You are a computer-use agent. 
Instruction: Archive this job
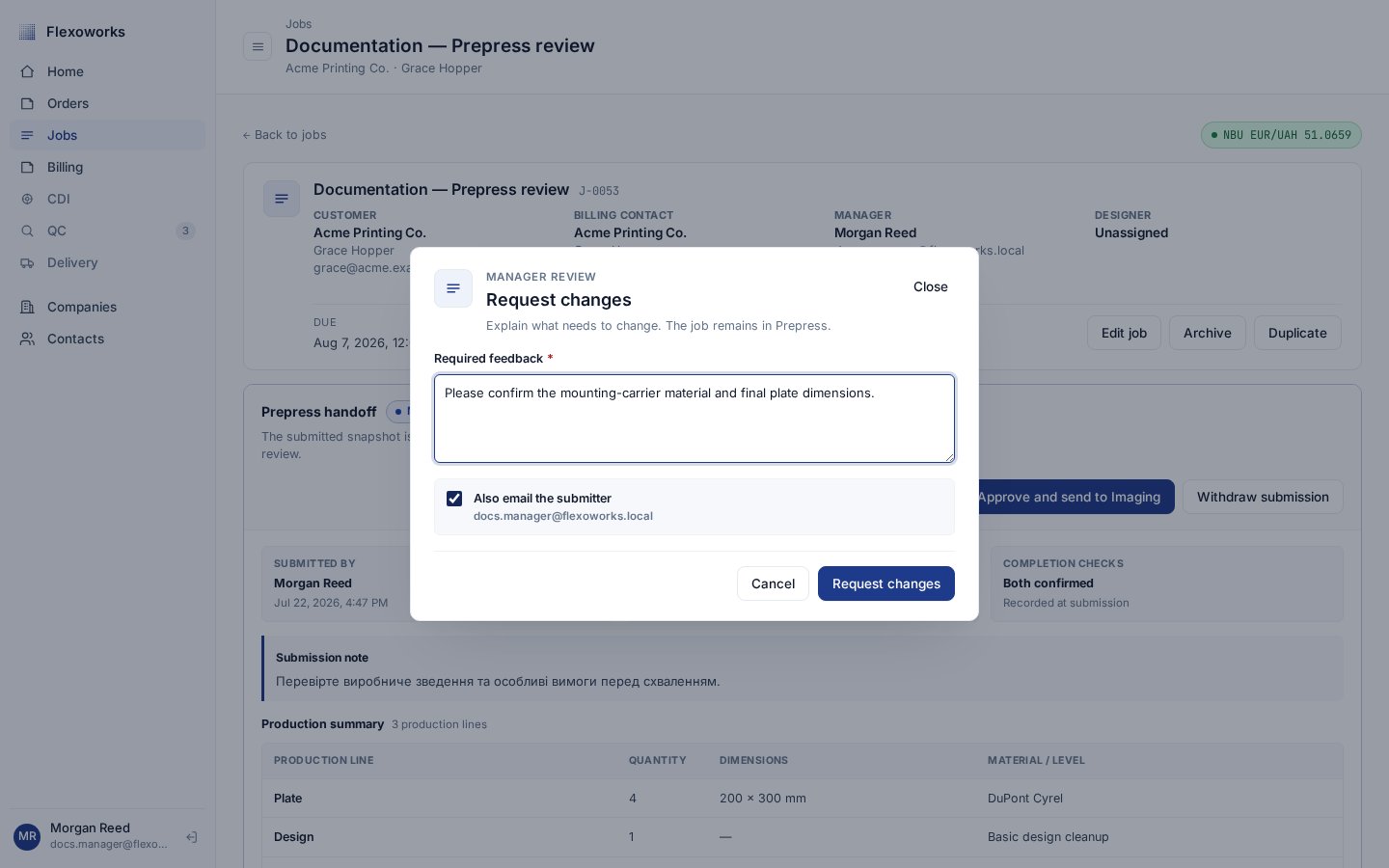(1208, 333)
